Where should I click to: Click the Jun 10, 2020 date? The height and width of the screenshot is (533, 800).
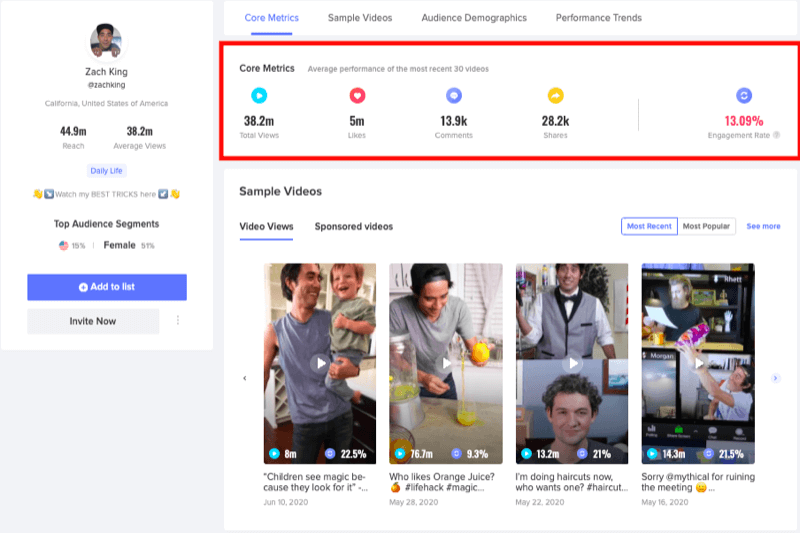(x=286, y=502)
